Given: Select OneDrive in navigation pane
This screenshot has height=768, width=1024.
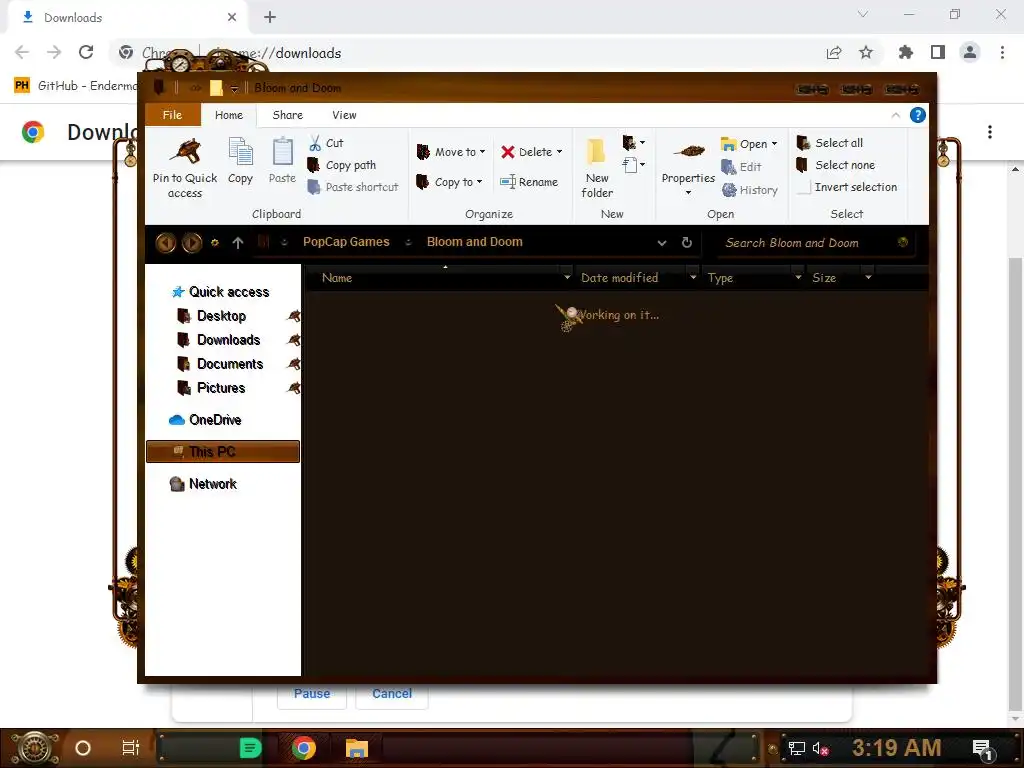Looking at the screenshot, I should (205, 420).
